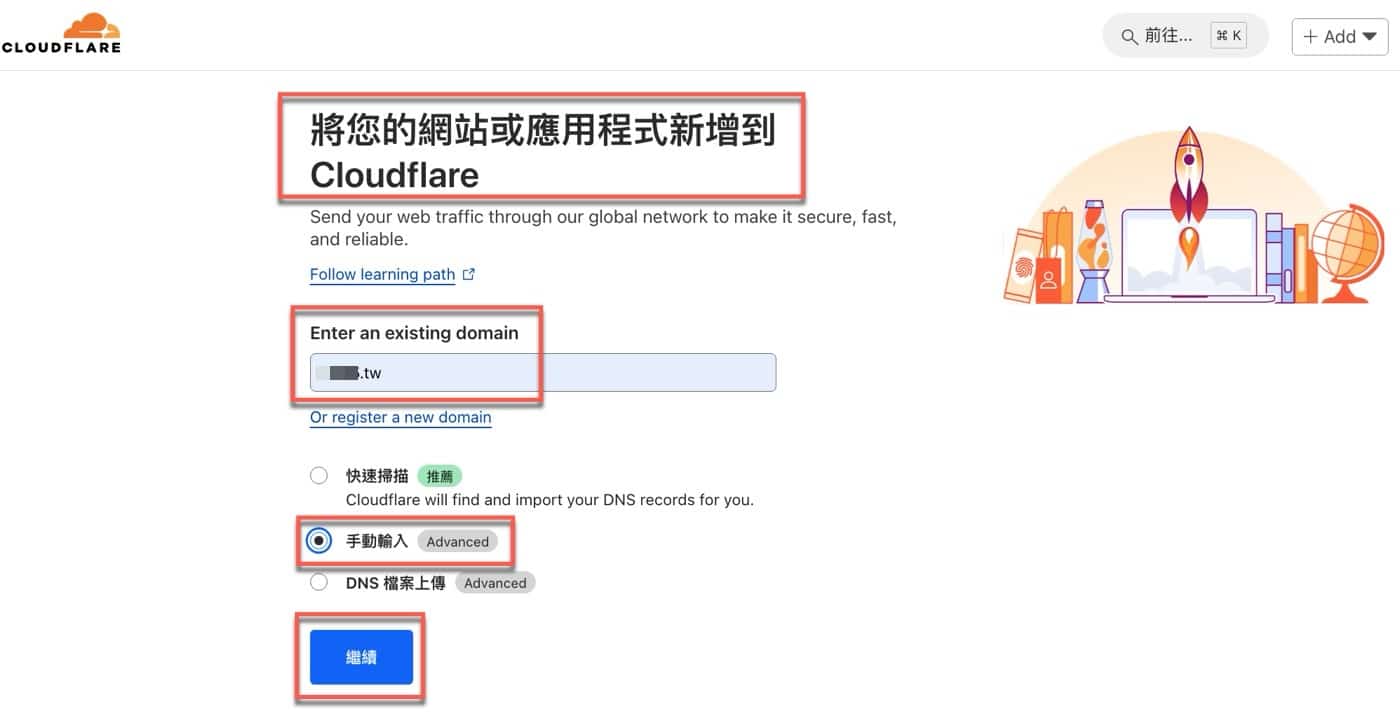Click the Advanced badge beside DNS 檔案上傳
The image size is (1400, 726).
click(x=495, y=582)
